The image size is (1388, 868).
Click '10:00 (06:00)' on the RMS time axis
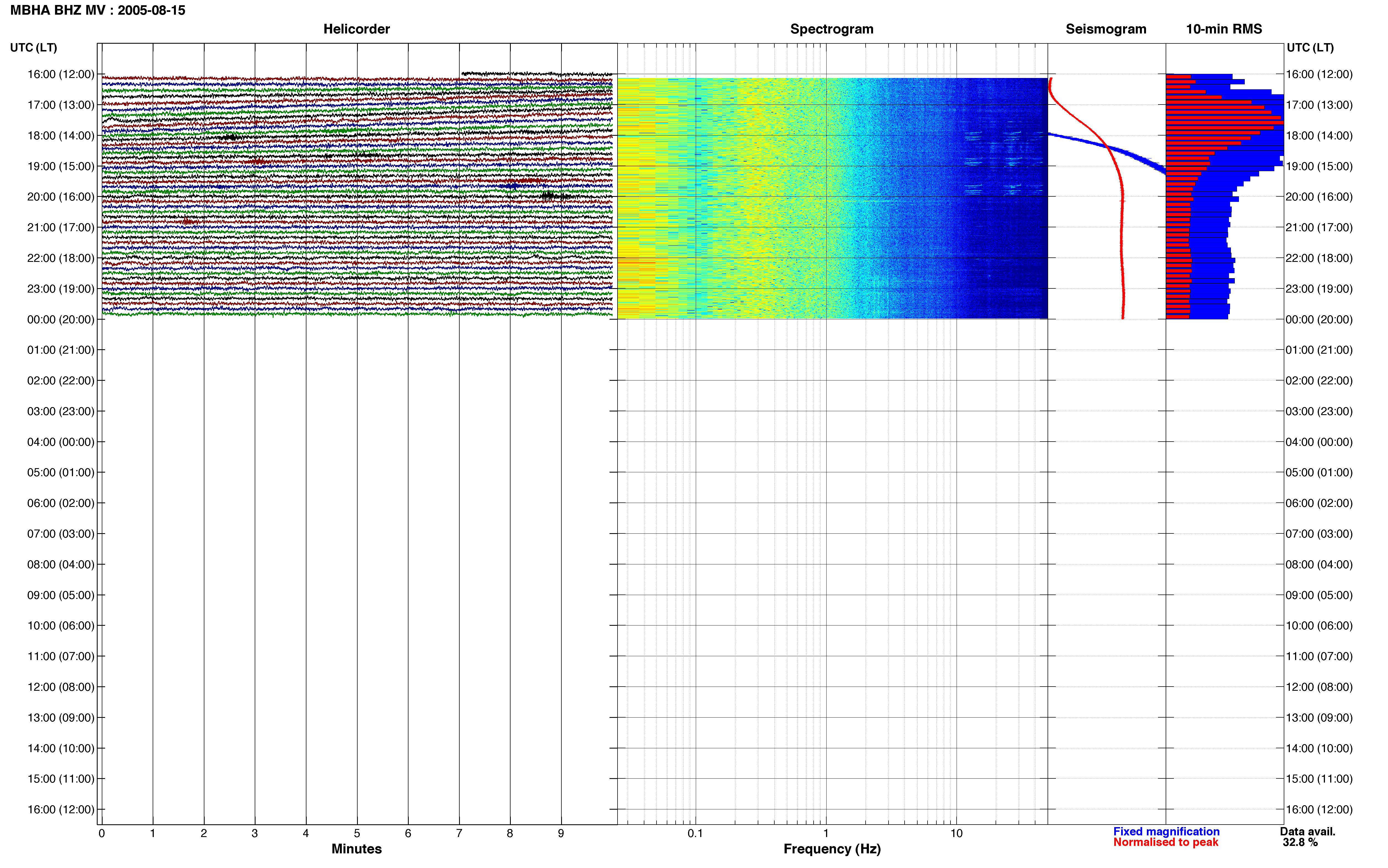click(1319, 626)
